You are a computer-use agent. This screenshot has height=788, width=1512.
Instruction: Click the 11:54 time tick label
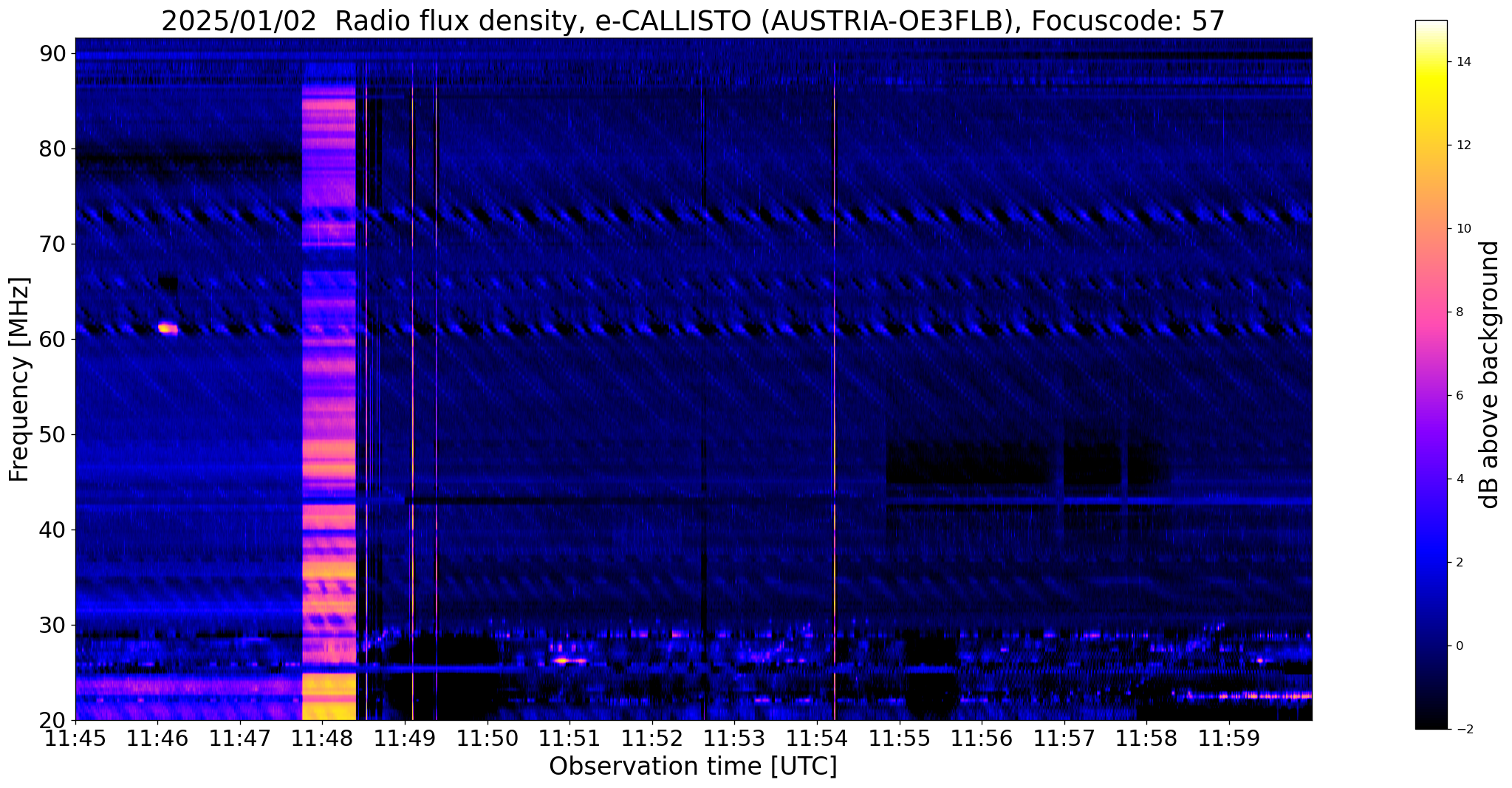817,738
